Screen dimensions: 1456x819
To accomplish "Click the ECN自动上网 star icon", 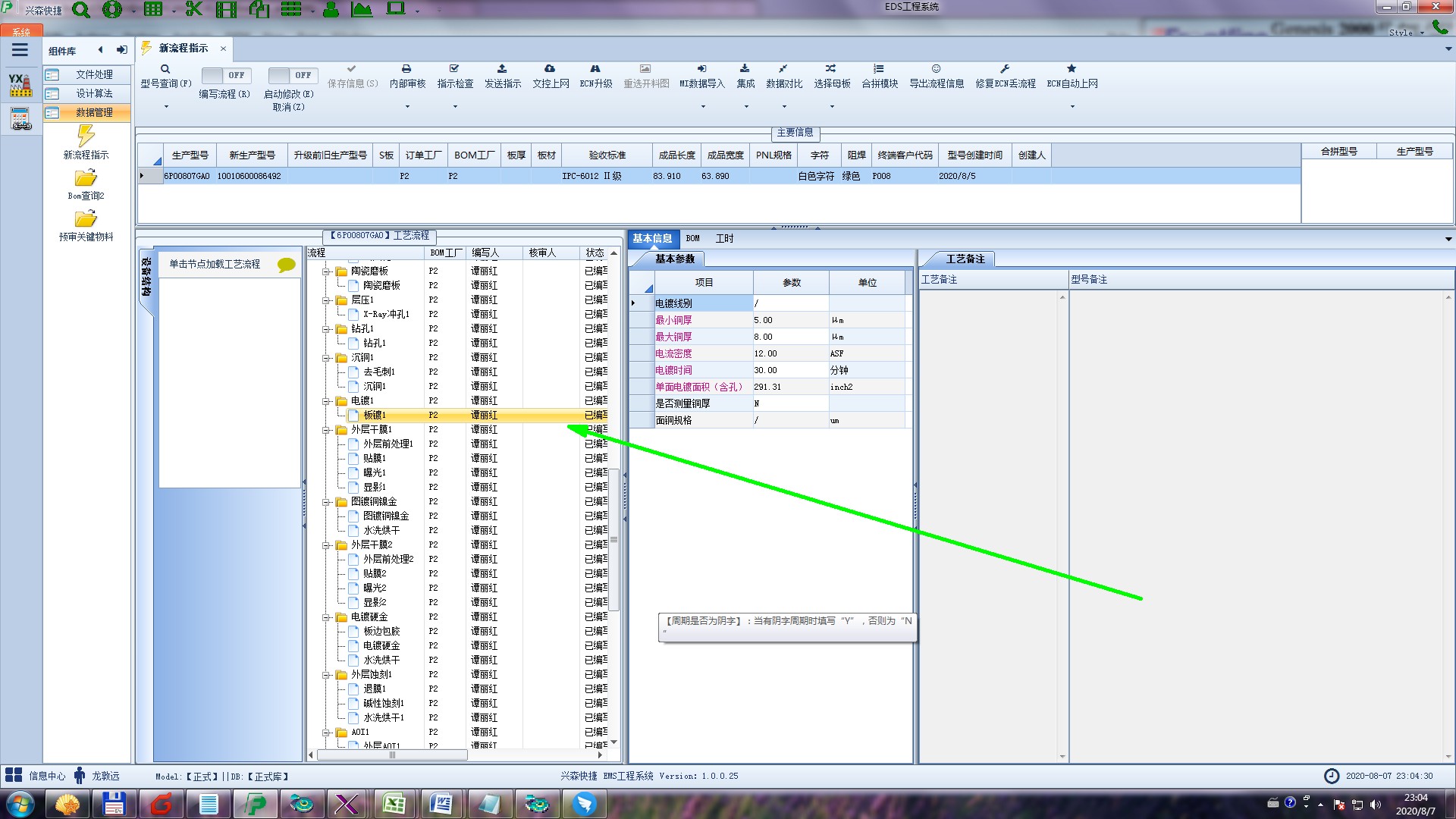I will pos(1072,69).
